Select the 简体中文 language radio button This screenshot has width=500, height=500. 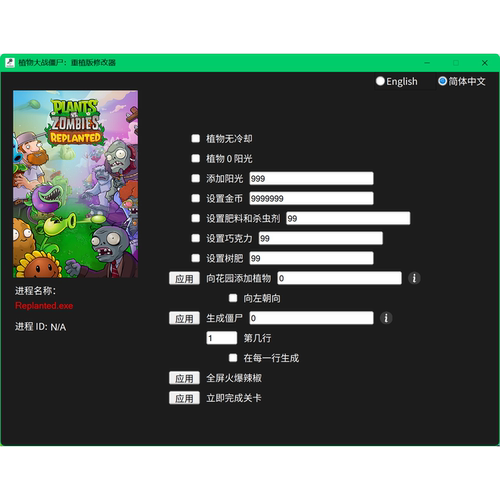coord(442,81)
